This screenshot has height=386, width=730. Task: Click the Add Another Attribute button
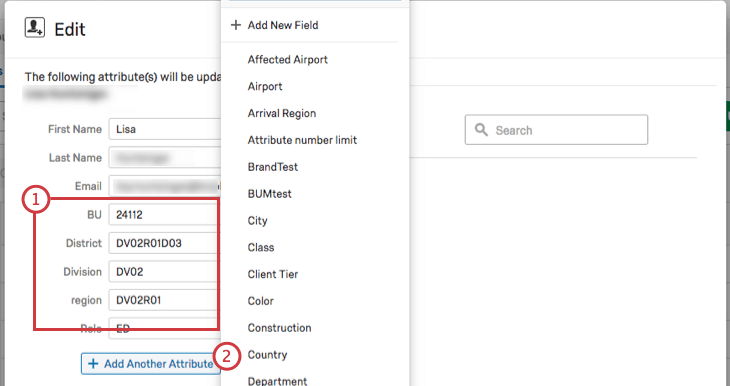click(x=151, y=364)
